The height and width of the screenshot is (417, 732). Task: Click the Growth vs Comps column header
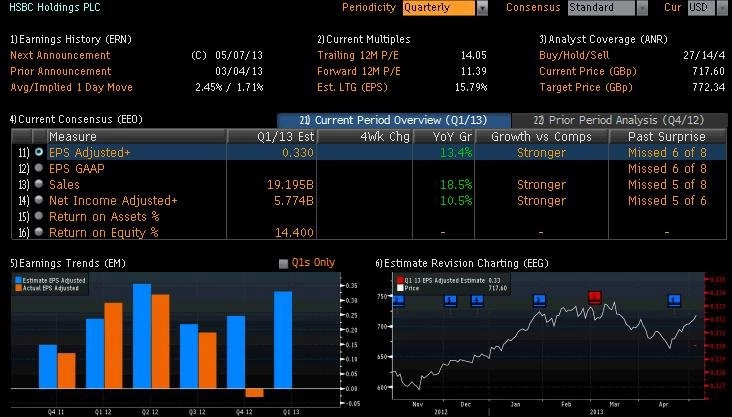click(542, 136)
